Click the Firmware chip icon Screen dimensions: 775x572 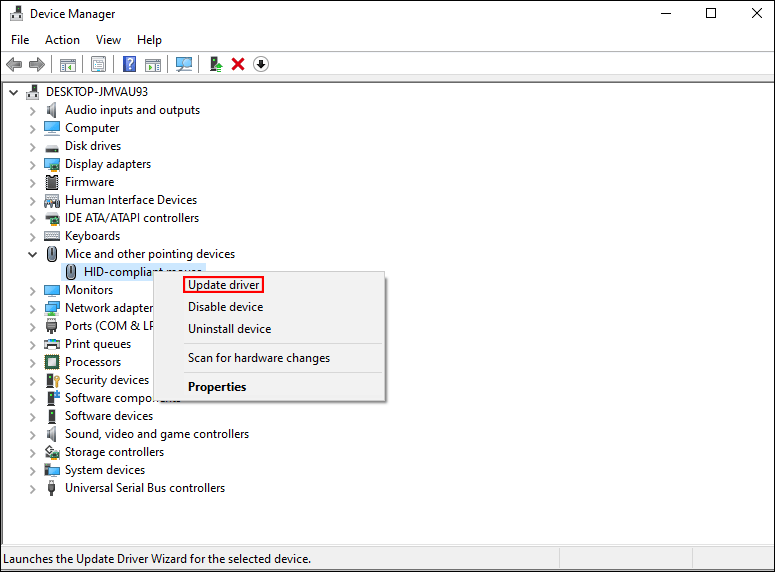pos(51,182)
